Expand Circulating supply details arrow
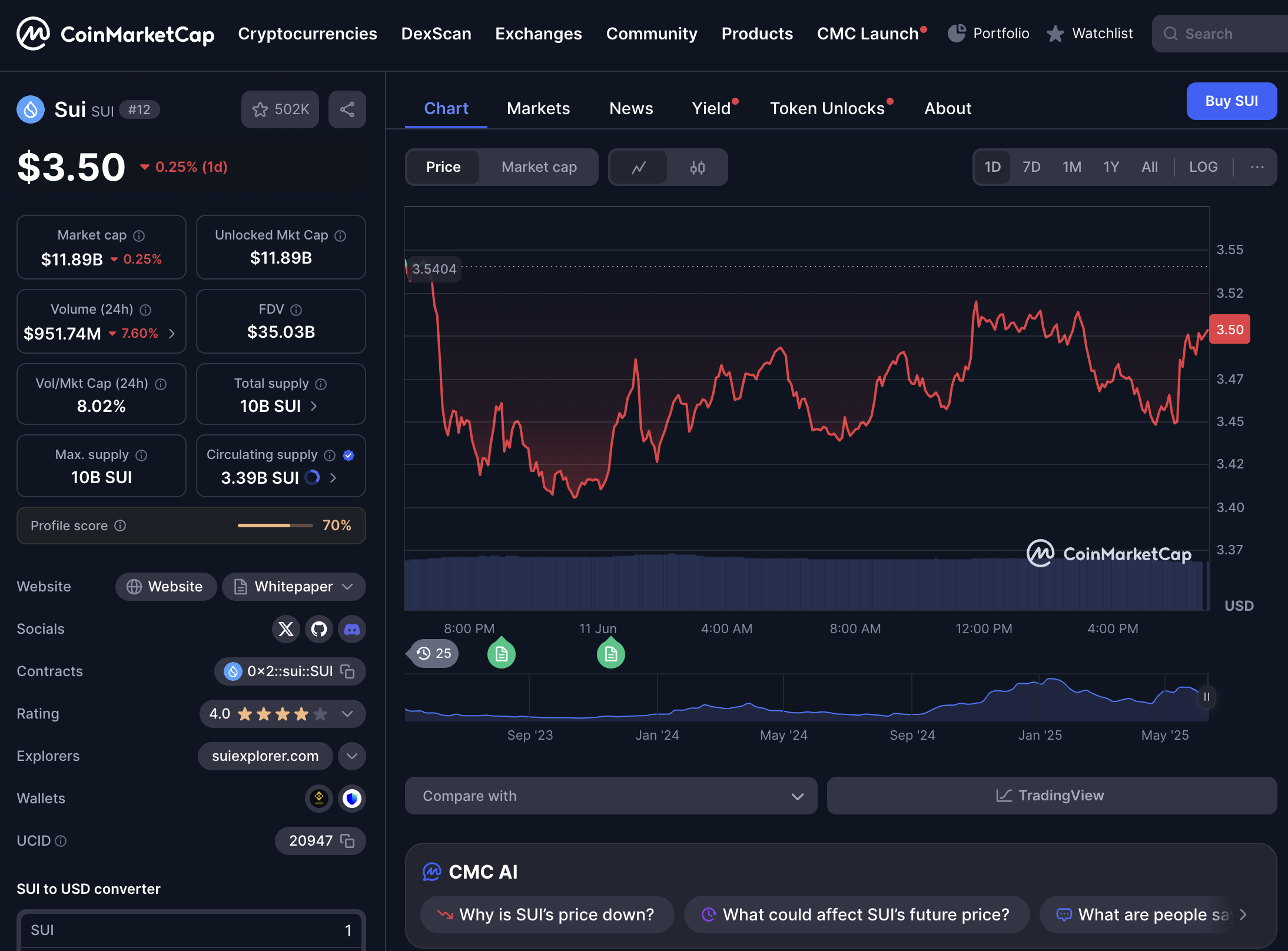The width and height of the screenshot is (1288, 951). 333,477
